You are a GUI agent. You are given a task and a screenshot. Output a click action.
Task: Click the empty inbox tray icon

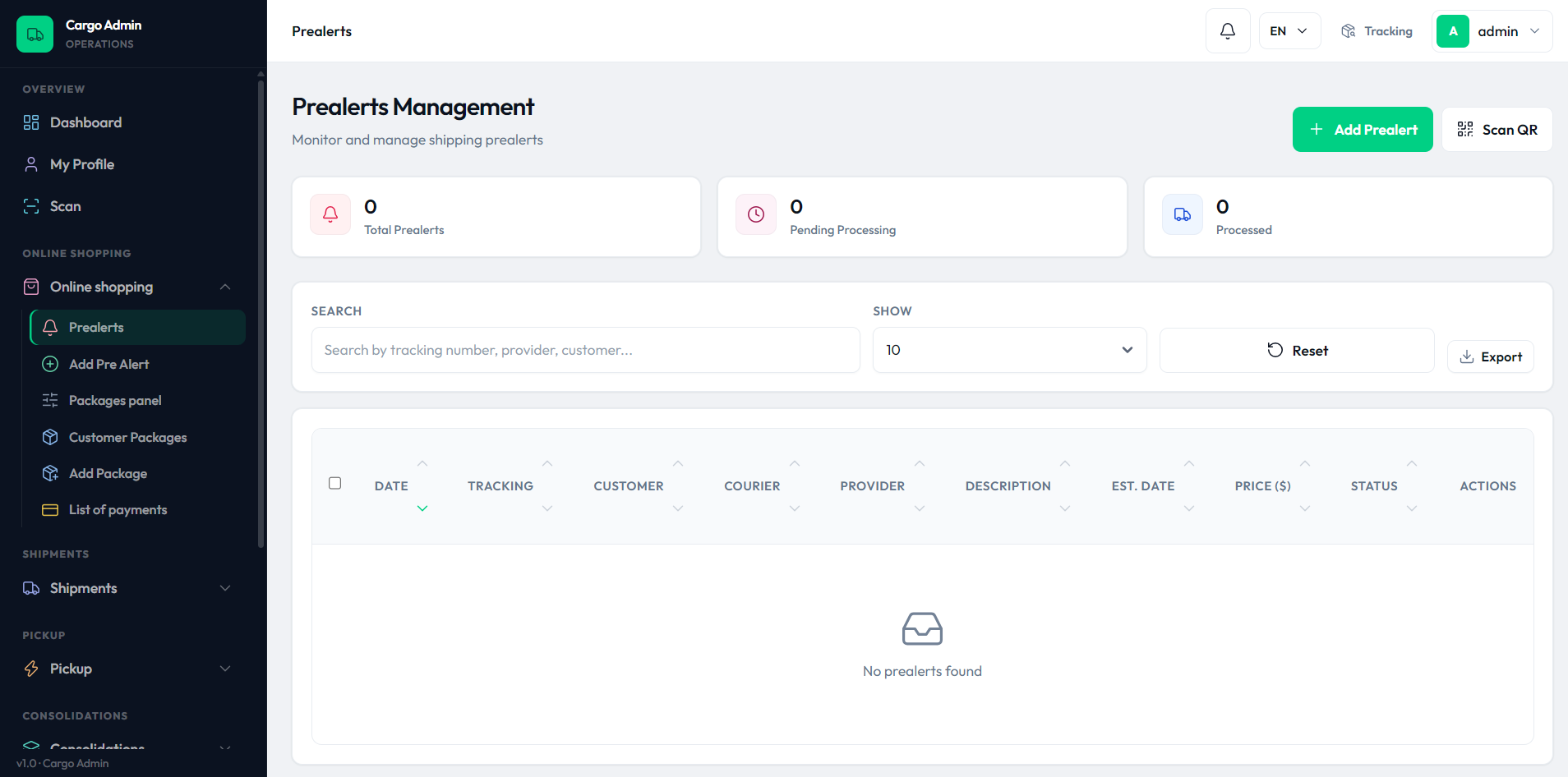click(922, 628)
